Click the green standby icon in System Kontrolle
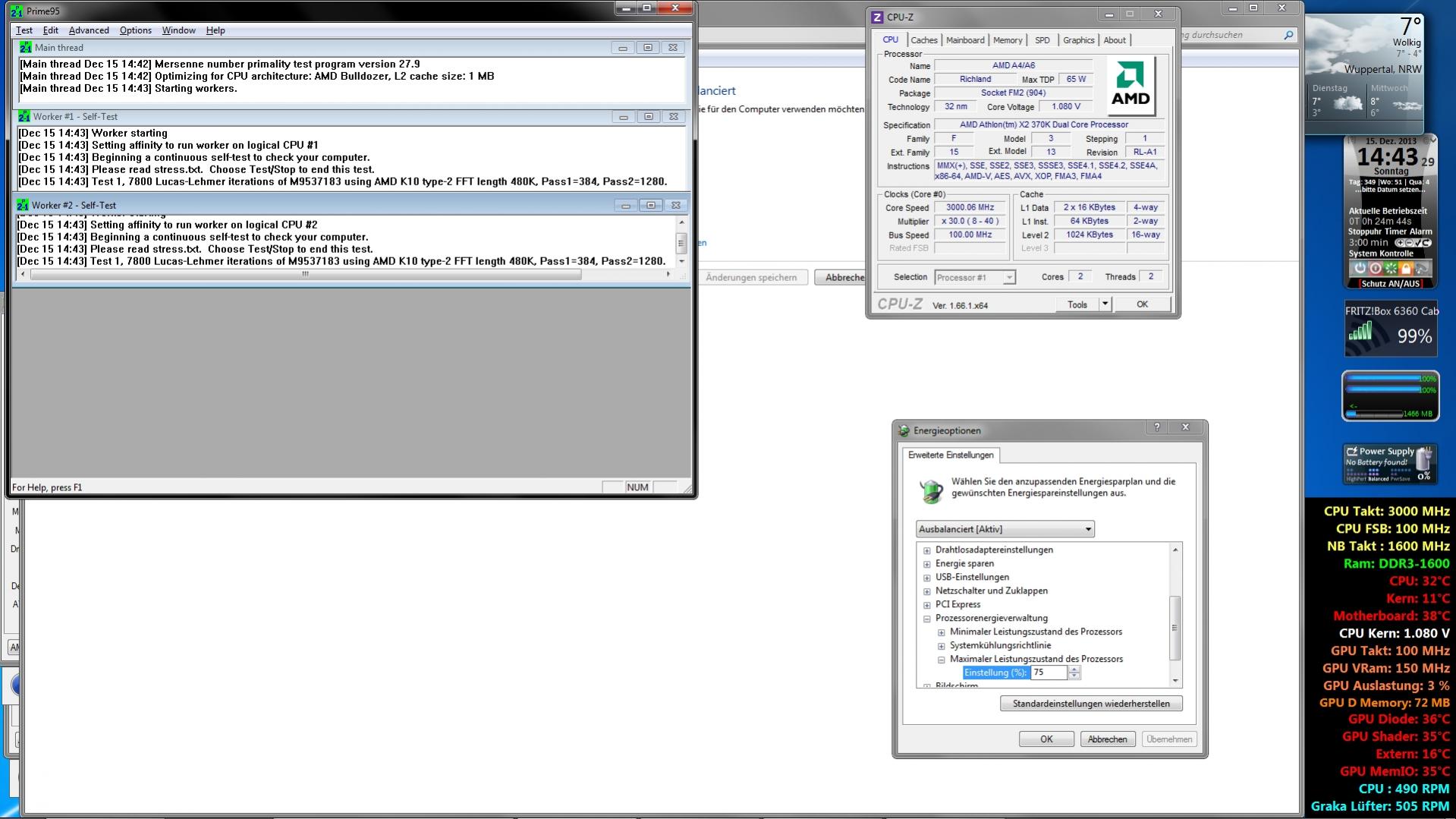Viewport: 1456px width, 819px height. click(x=1390, y=268)
